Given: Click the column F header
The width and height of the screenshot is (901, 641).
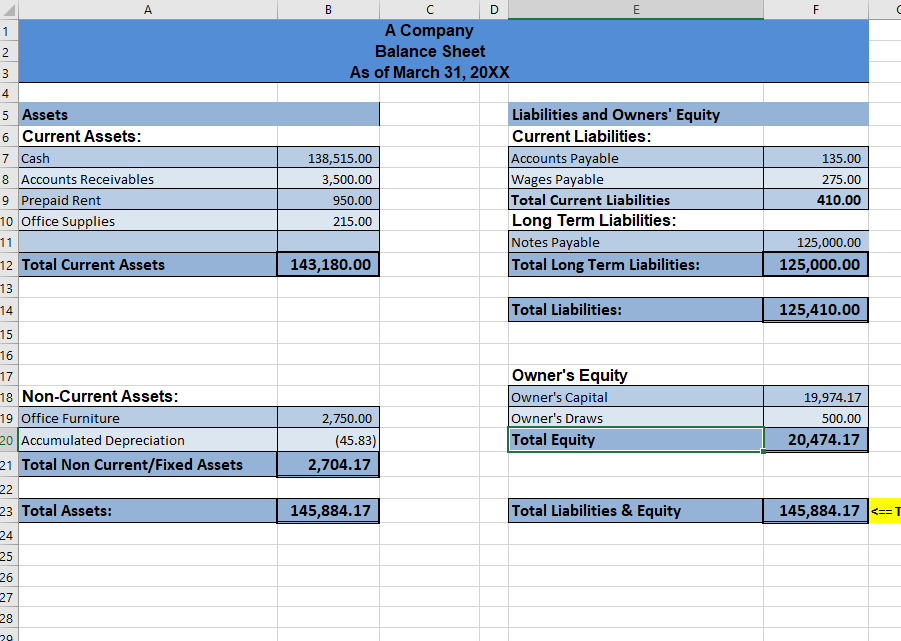Looking at the screenshot, I should (x=815, y=9).
